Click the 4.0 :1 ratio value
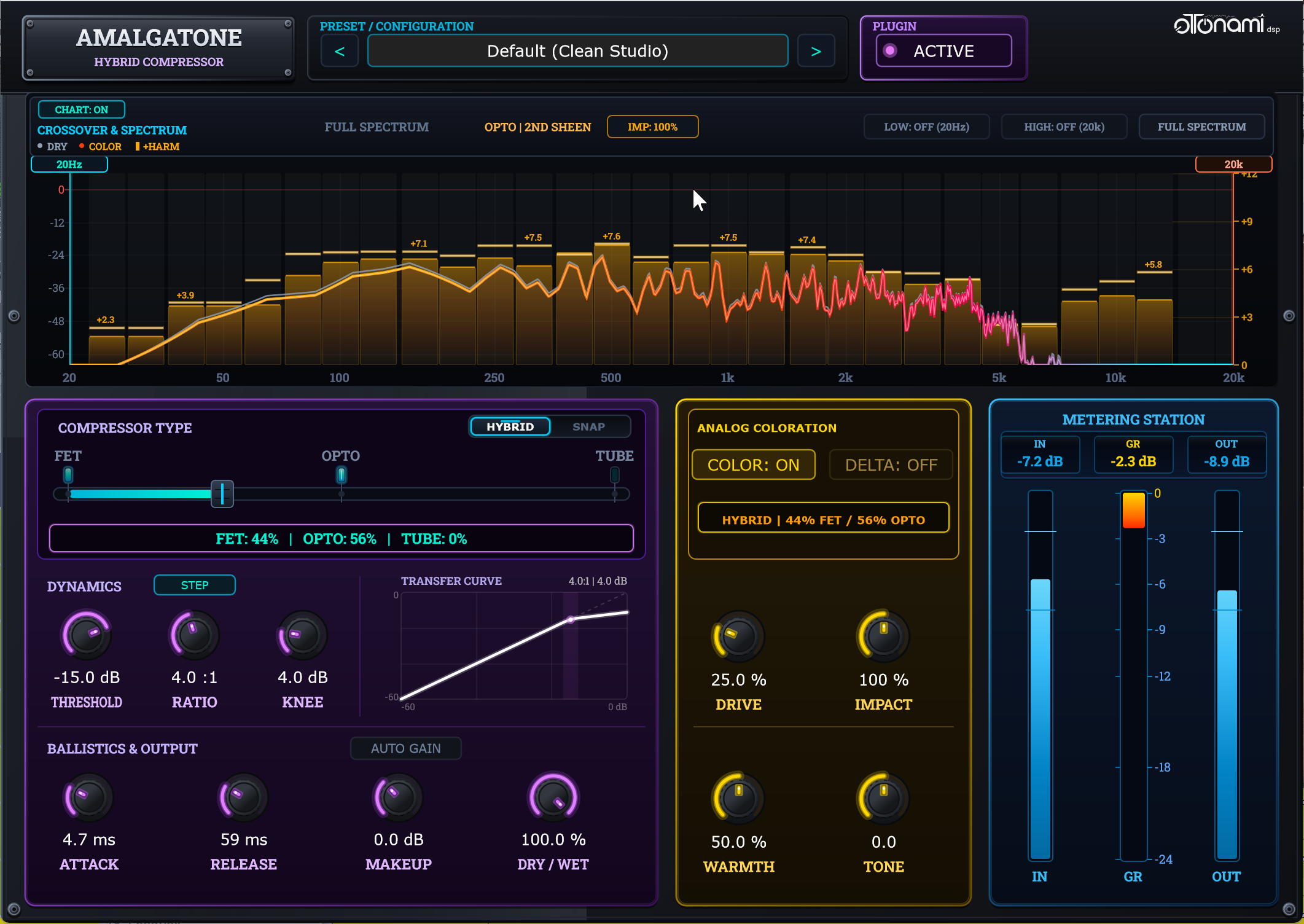 [x=194, y=677]
